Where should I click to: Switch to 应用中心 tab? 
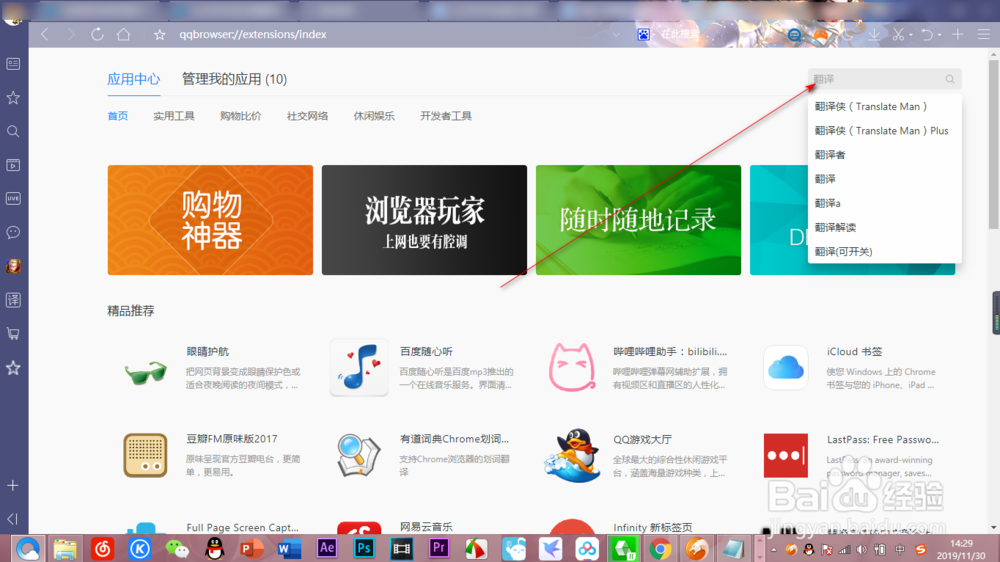133,79
